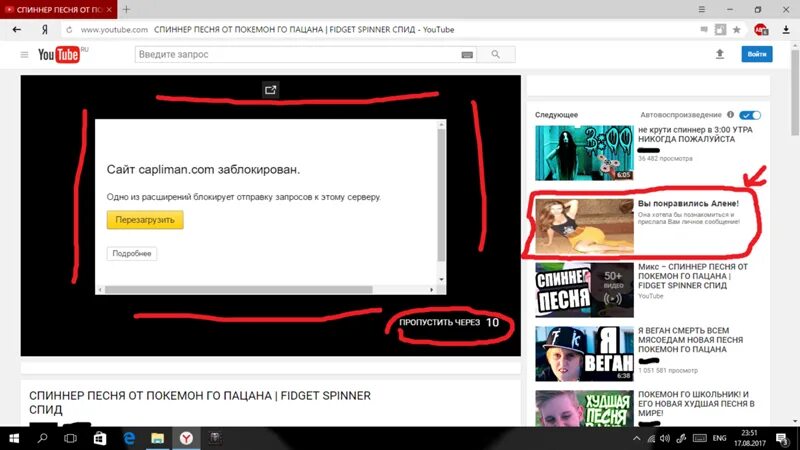Open the 3:00 УТРА spinner video thumbnail

pos(584,153)
